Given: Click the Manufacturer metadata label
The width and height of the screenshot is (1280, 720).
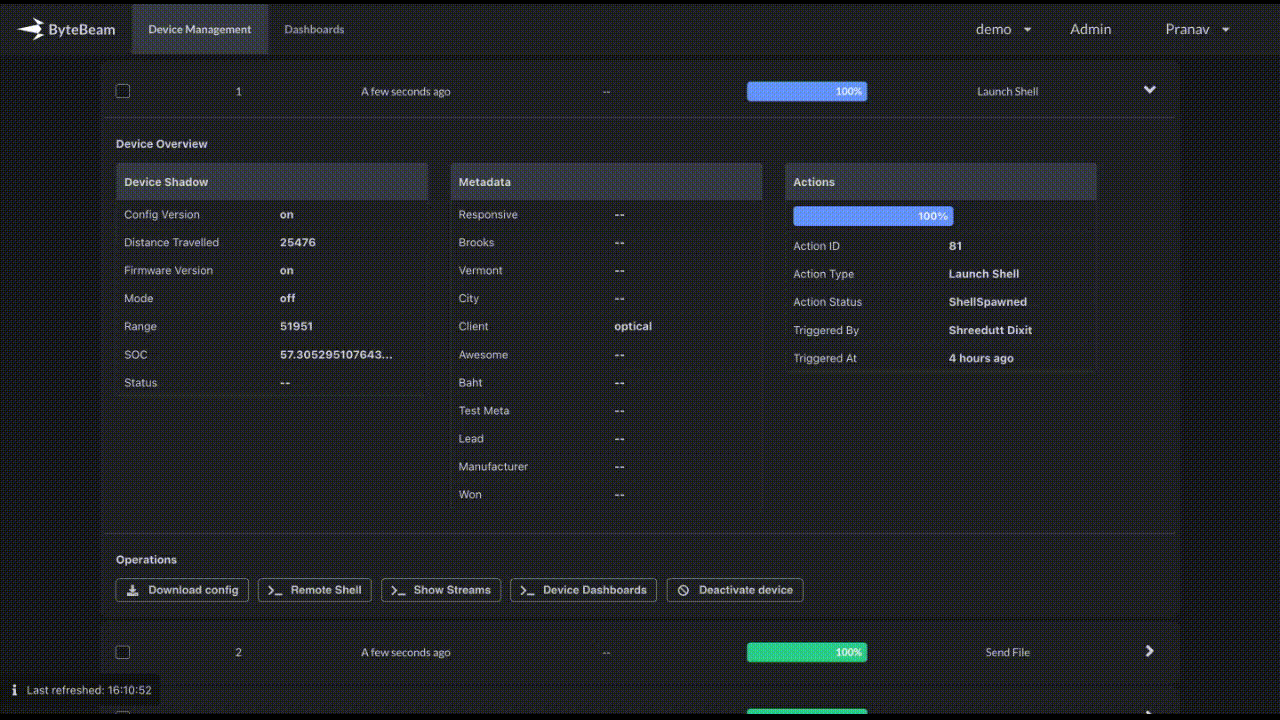Looking at the screenshot, I should click(x=493, y=467).
